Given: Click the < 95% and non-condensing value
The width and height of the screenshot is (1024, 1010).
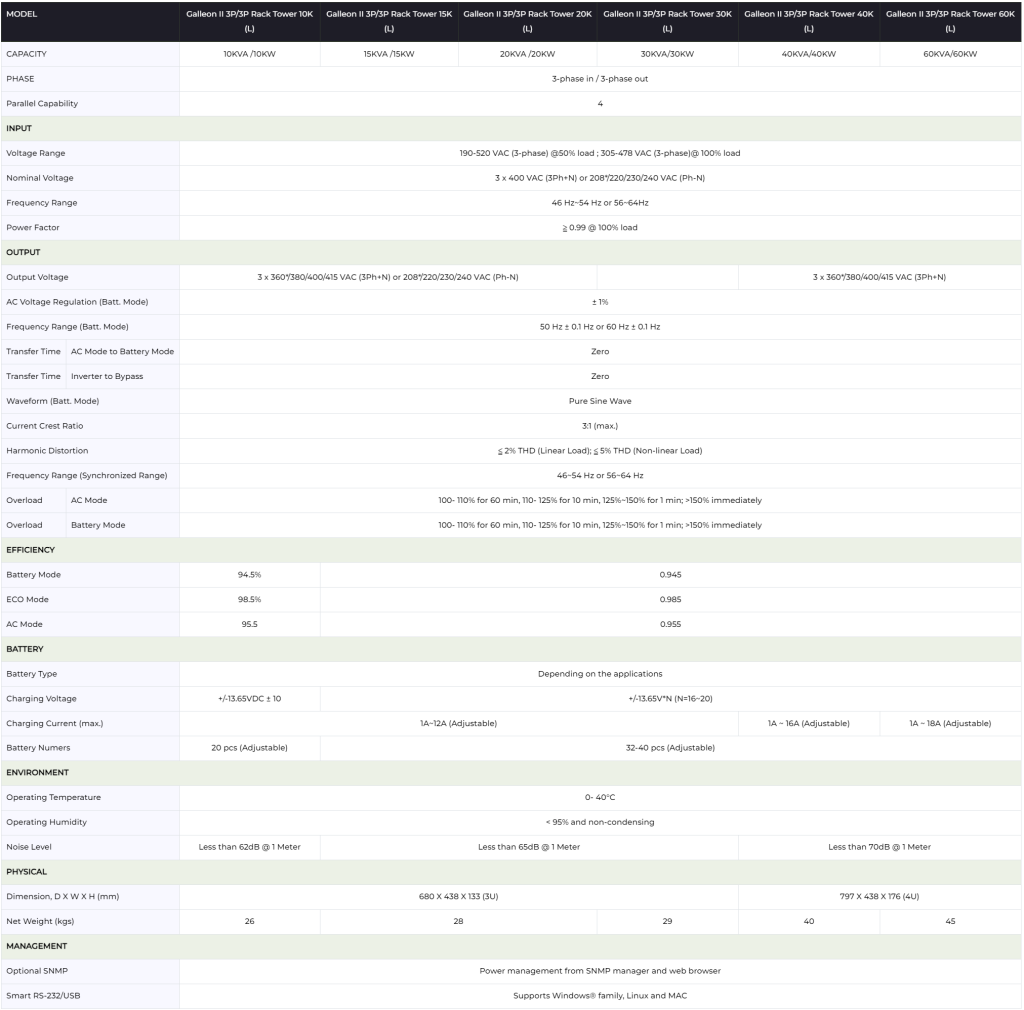Looking at the screenshot, I should click(x=600, y=823).
